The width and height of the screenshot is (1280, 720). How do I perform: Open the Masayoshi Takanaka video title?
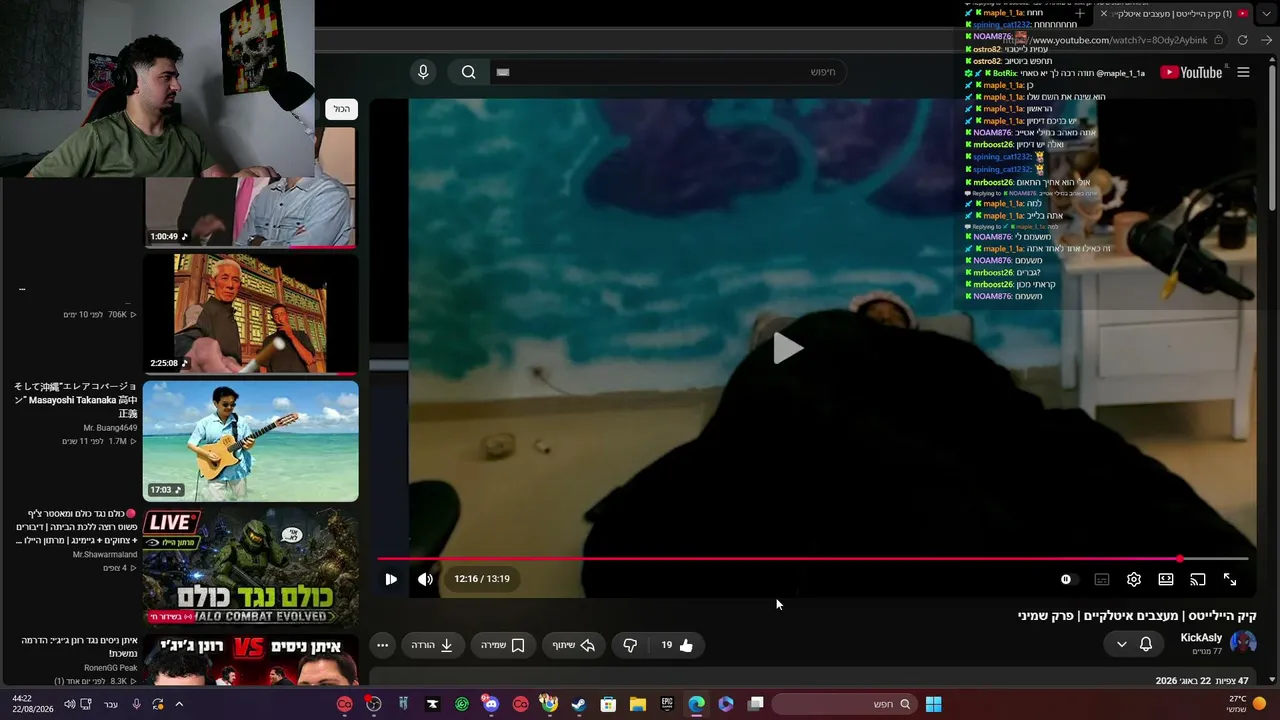(x=76, y=400)
